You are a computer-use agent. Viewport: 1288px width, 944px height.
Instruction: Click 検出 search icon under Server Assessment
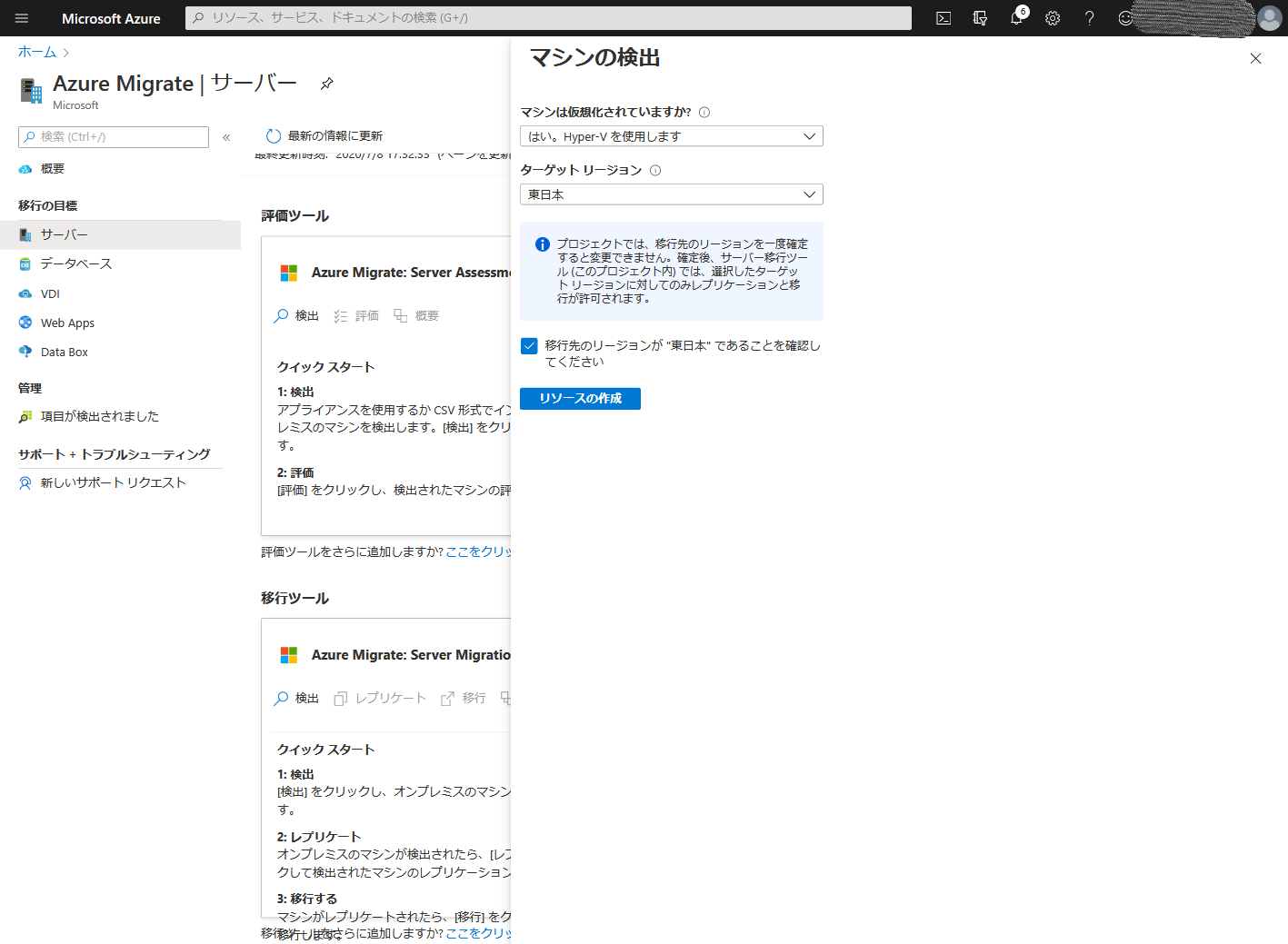click(x=281, y=316)
